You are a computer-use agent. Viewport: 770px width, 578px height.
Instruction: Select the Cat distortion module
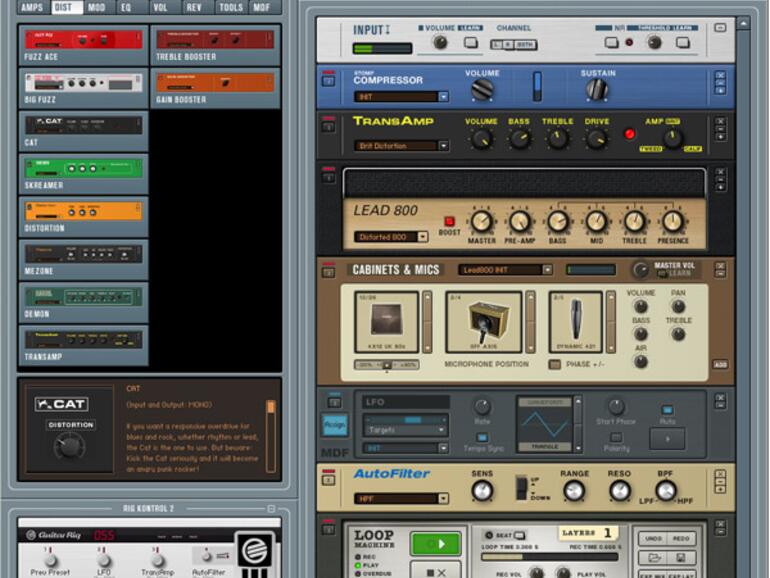pos(83,131)
